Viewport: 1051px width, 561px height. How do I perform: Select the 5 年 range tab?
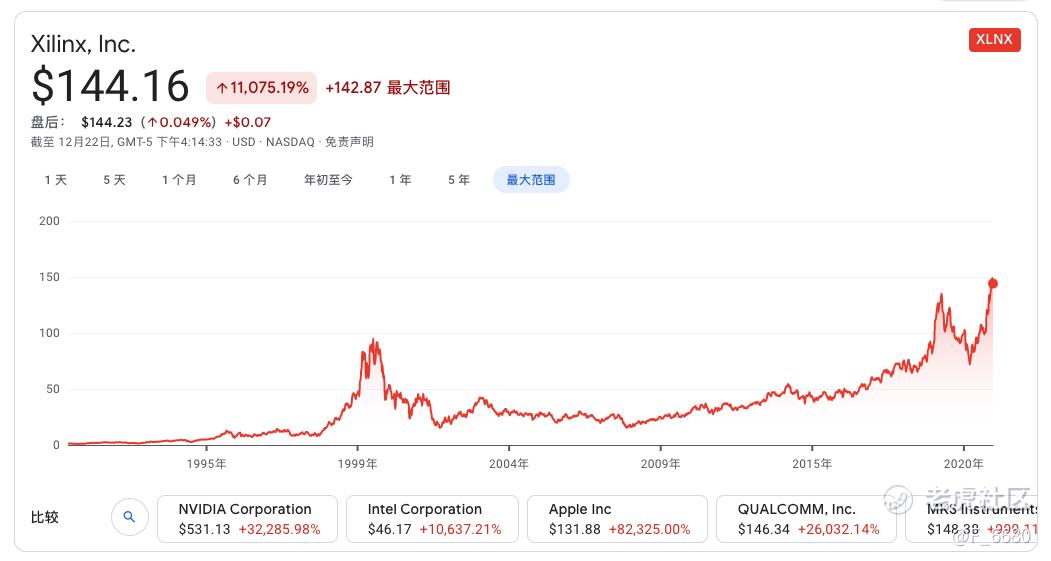459,180
